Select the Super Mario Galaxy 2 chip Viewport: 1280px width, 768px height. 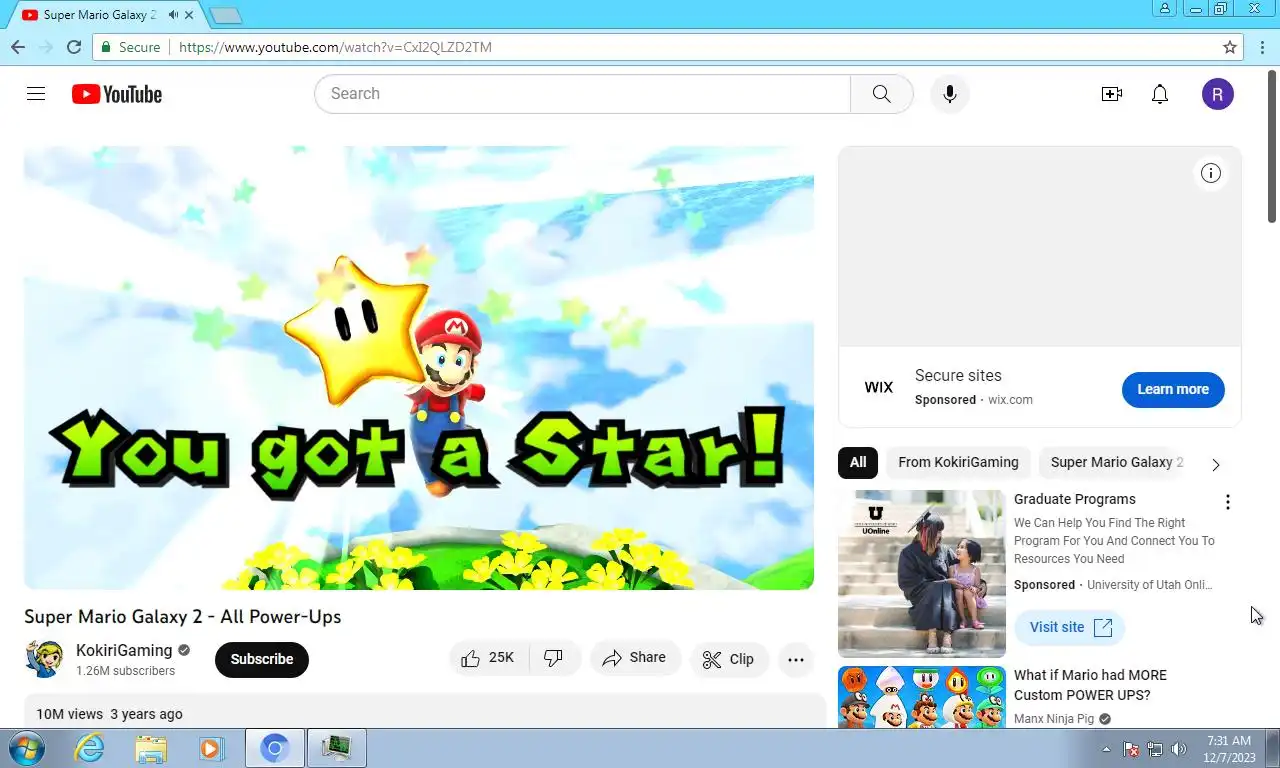coord(1117,462)
